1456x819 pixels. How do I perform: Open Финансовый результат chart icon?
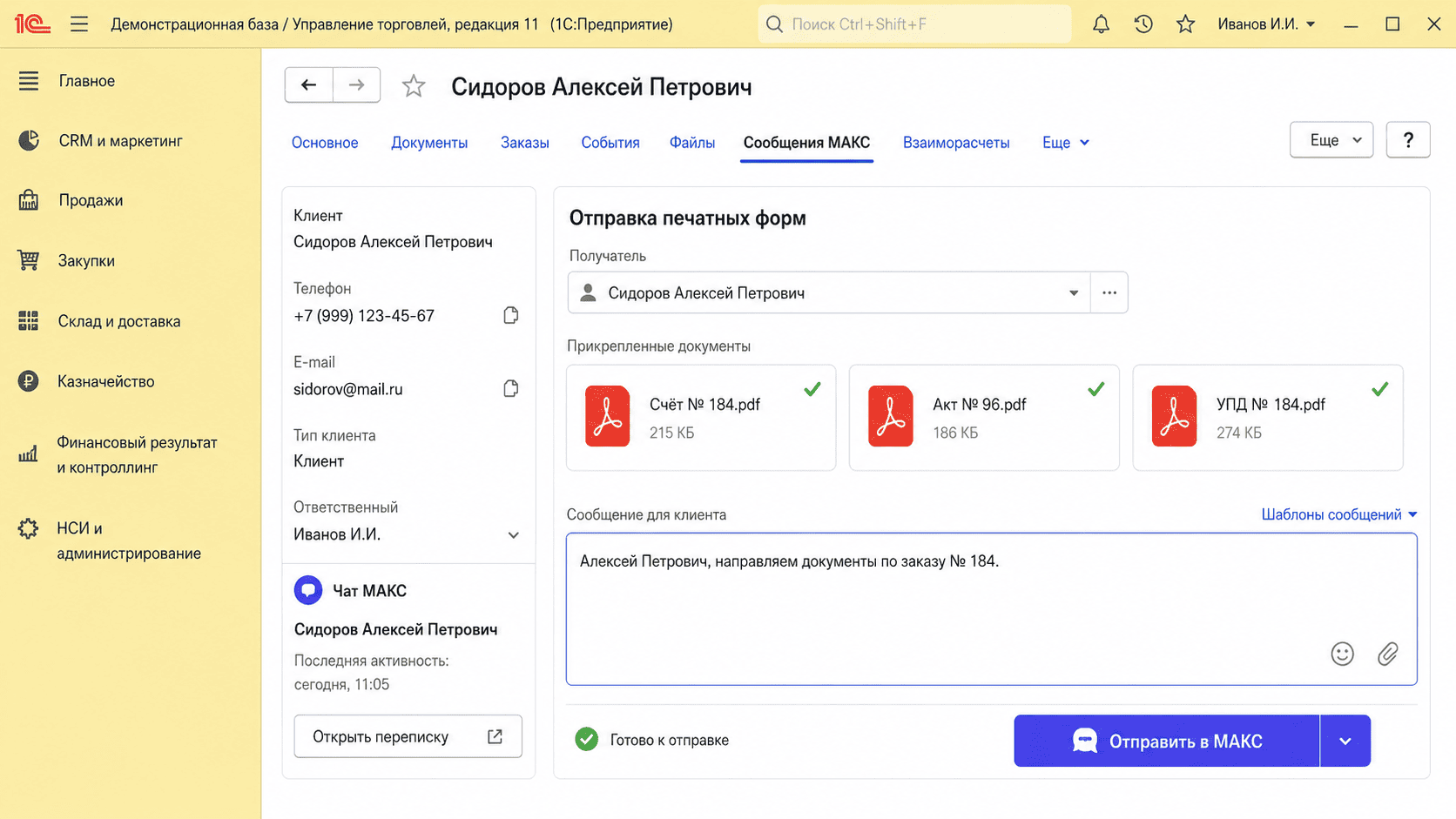pos(29,453)
